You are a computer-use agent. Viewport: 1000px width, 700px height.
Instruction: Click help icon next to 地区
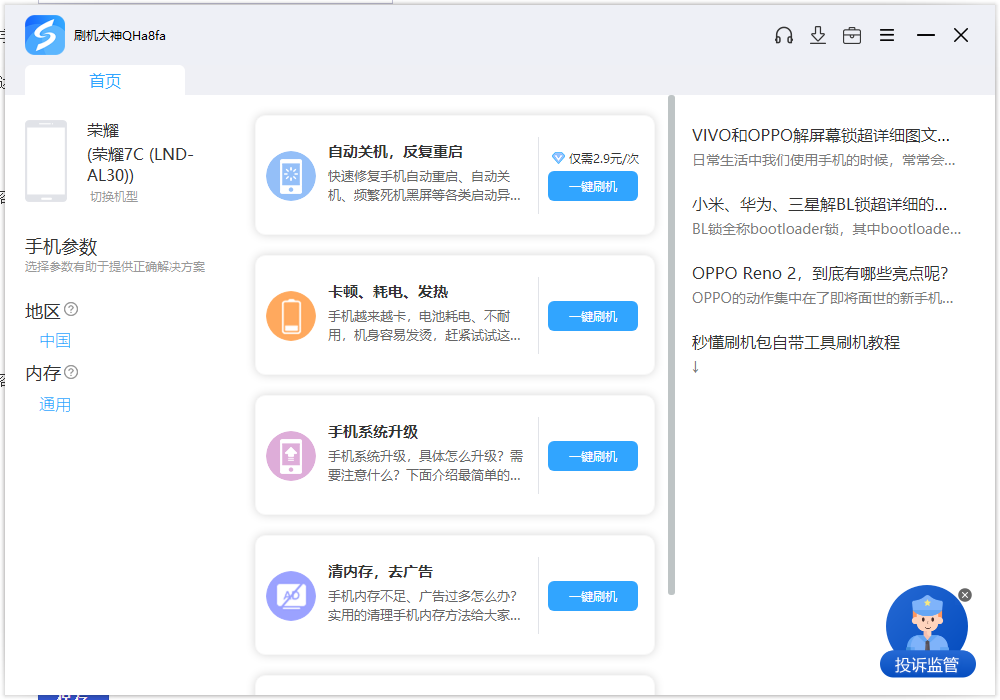pos(71,309)
